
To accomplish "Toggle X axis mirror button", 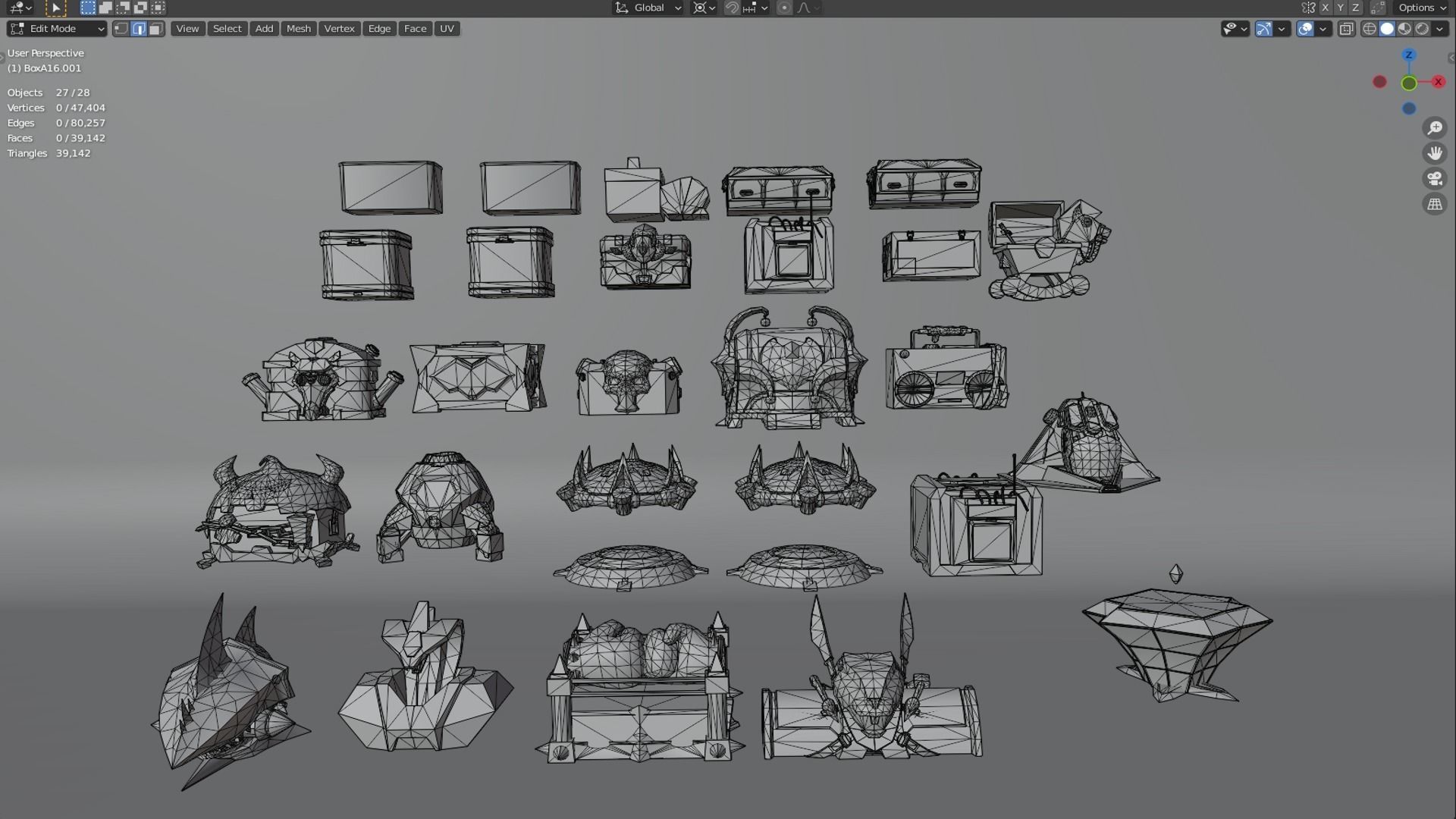I will [1325, 8].
